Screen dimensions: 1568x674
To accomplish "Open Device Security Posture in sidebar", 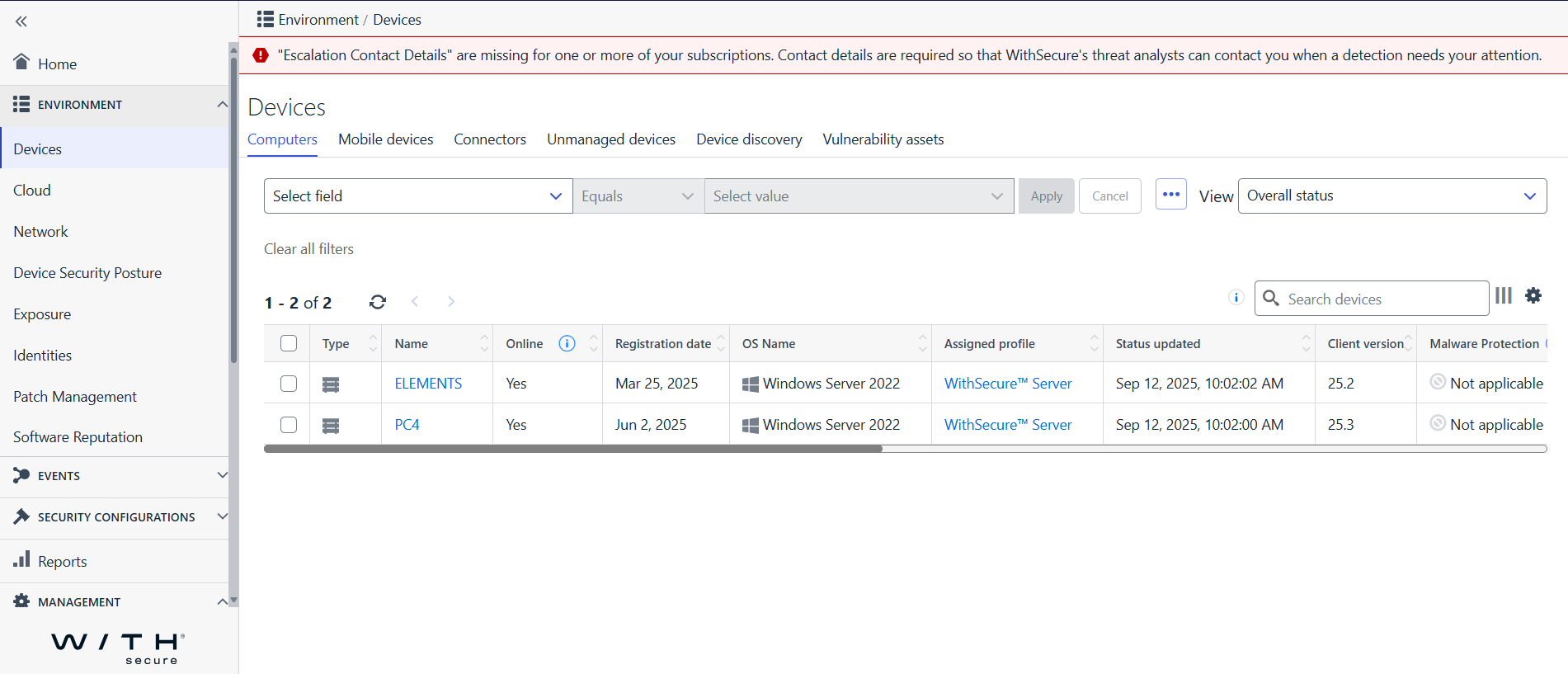I will tap(87, 273).
